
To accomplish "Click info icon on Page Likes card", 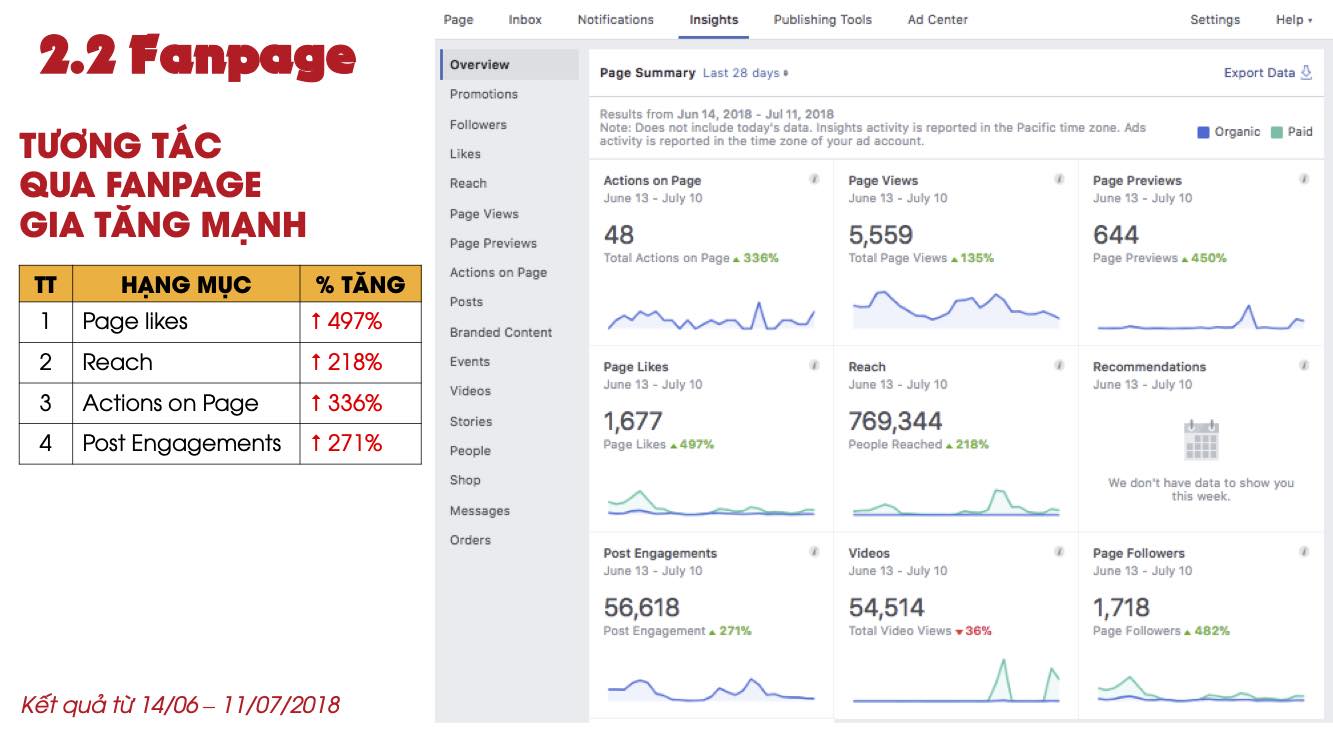I will pyautogui.click(x=814, y=366).
